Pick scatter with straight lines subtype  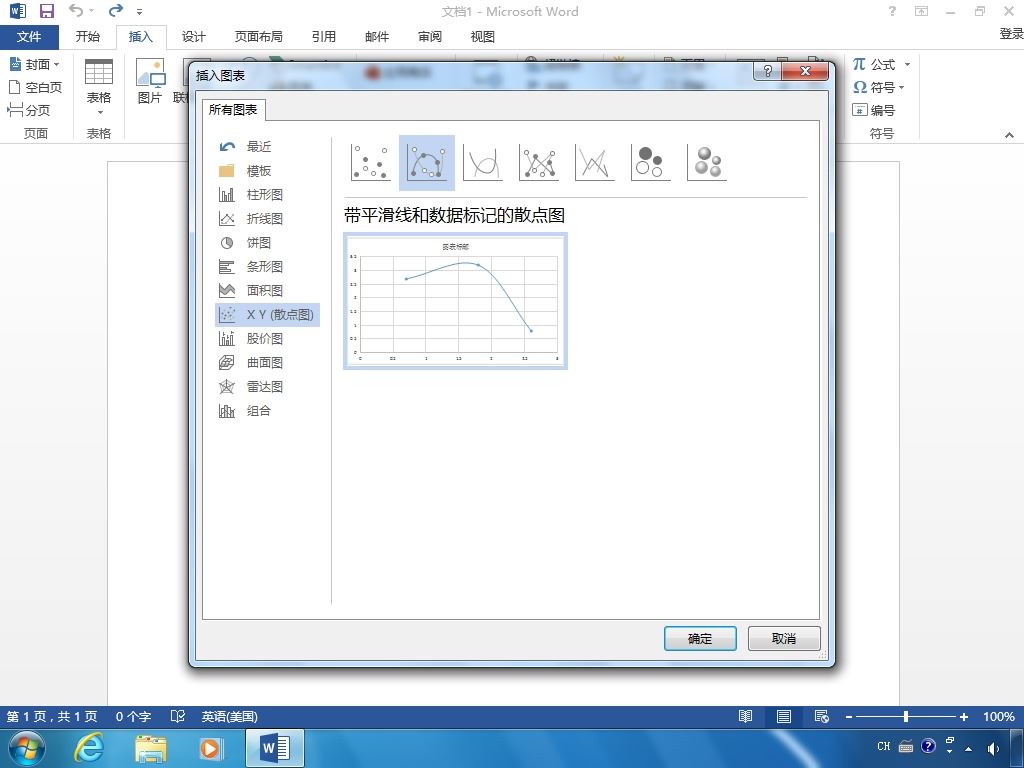coord(595,163)
